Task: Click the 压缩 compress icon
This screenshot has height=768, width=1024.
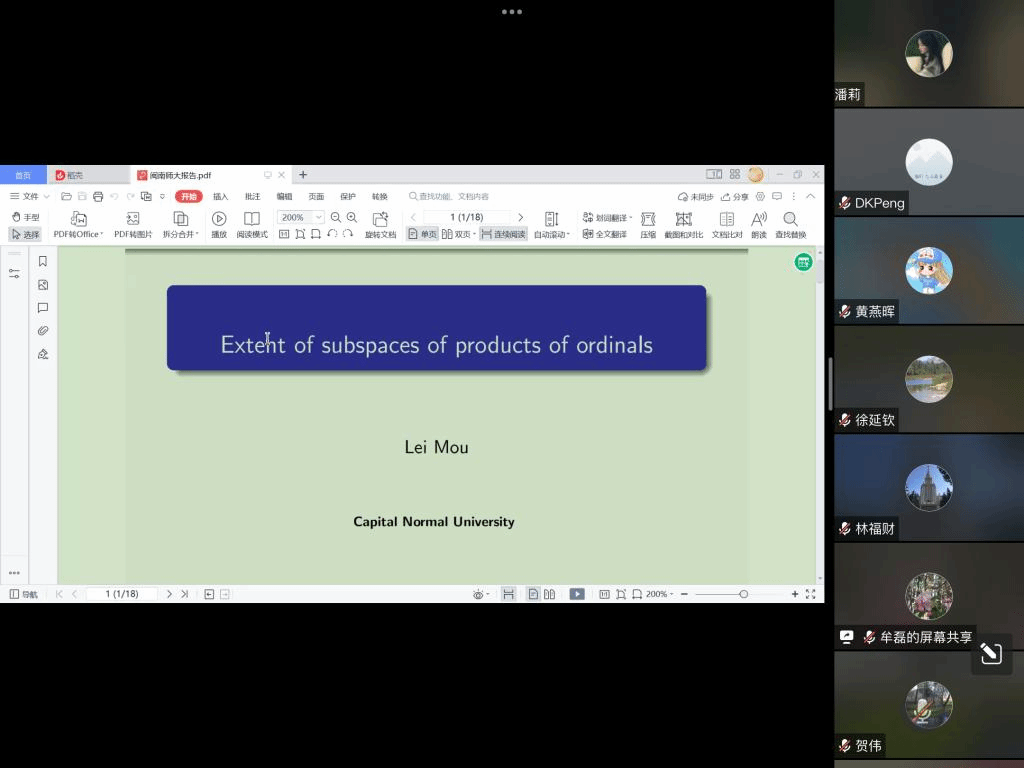Action: click(x=648, y=219)
